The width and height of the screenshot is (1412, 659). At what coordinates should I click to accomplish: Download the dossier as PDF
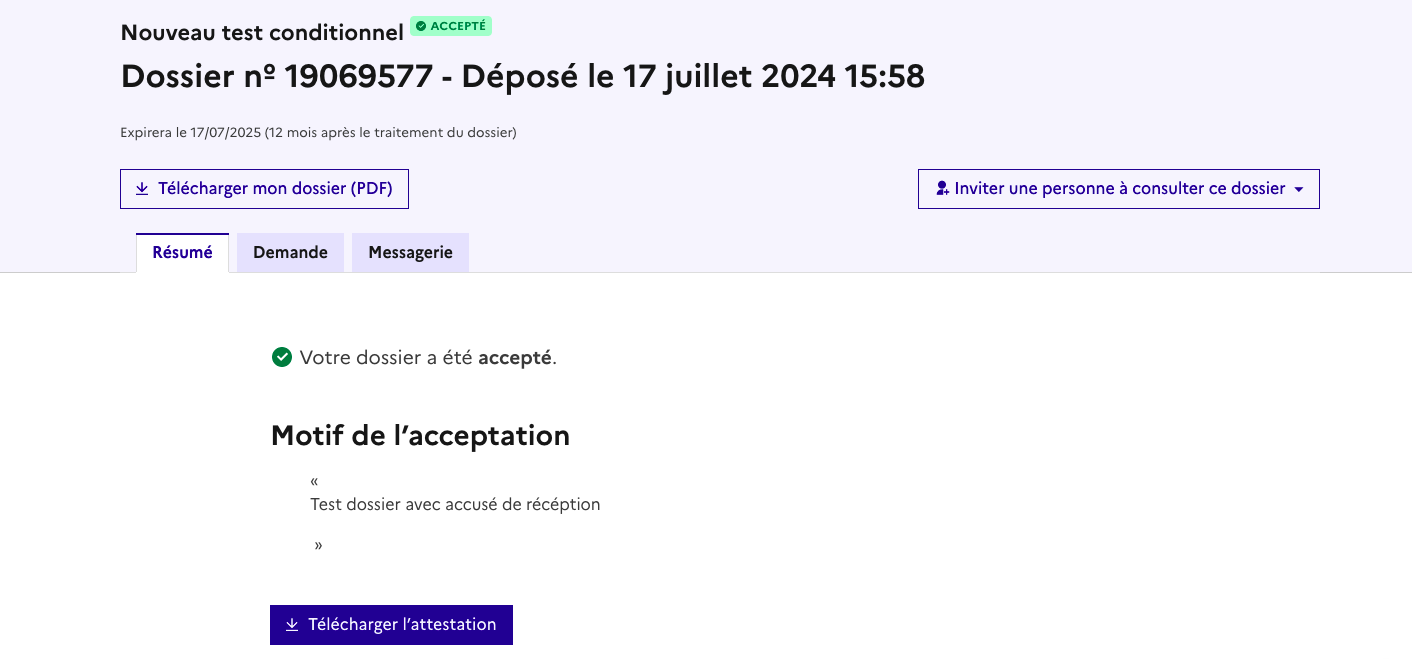[x=264, y=189]
